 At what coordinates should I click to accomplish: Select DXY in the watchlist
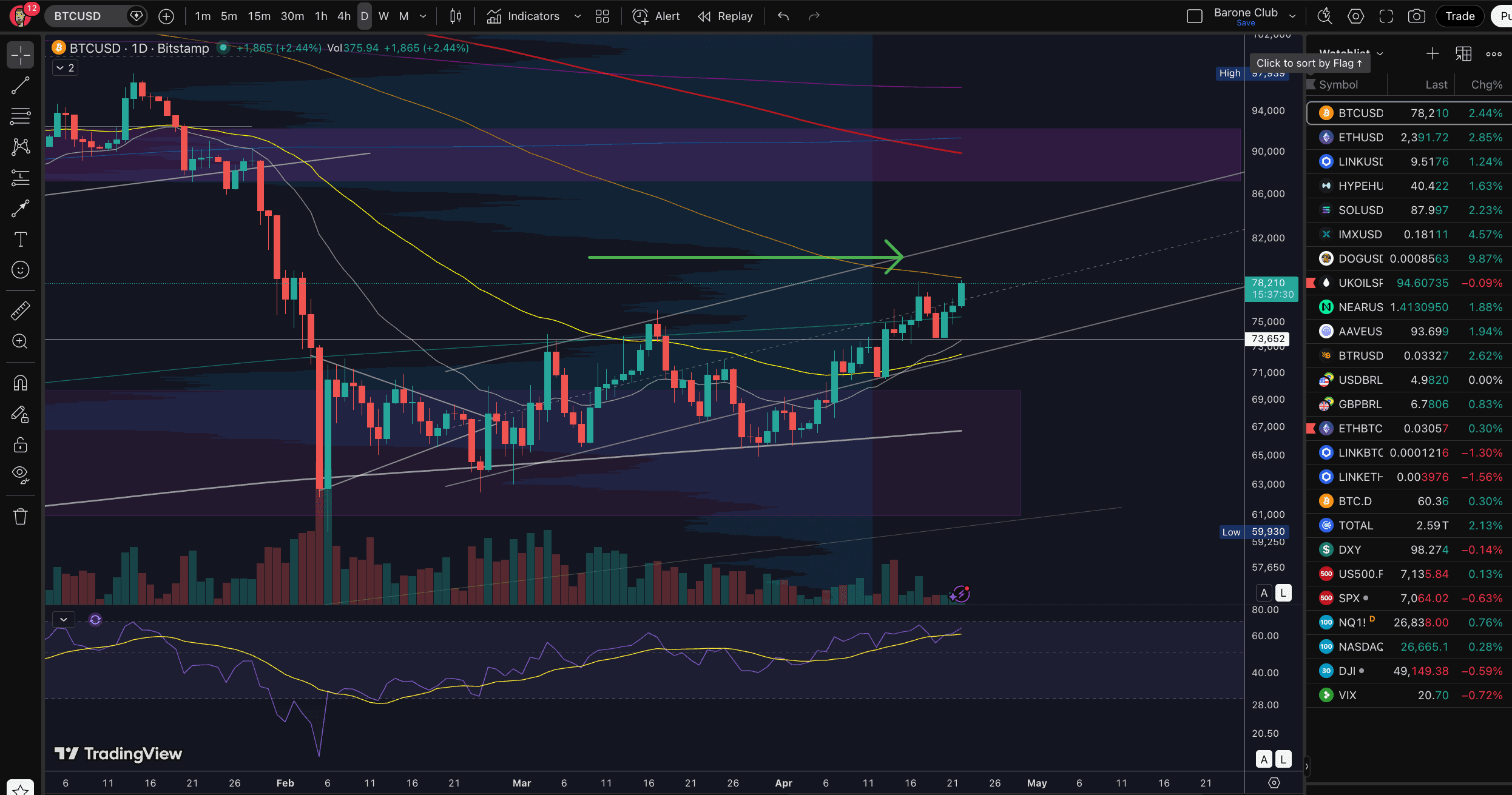(1409, 550)
